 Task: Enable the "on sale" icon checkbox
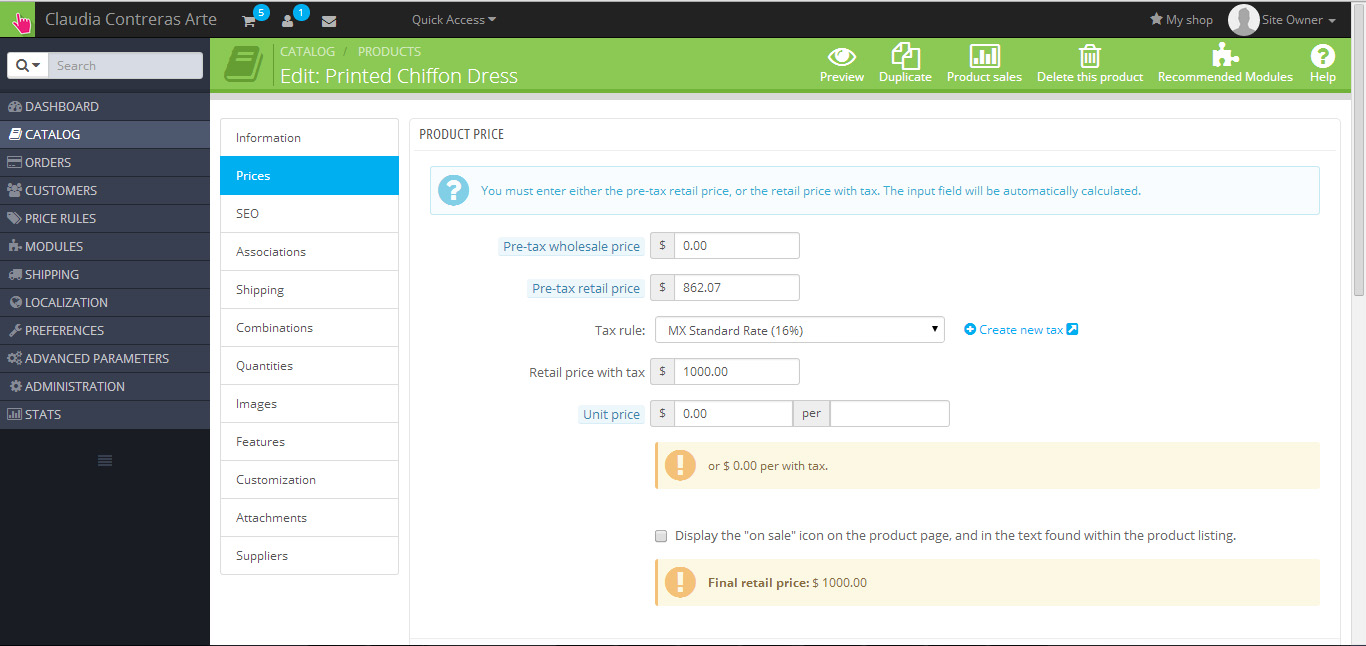click(x=661, y=536)
